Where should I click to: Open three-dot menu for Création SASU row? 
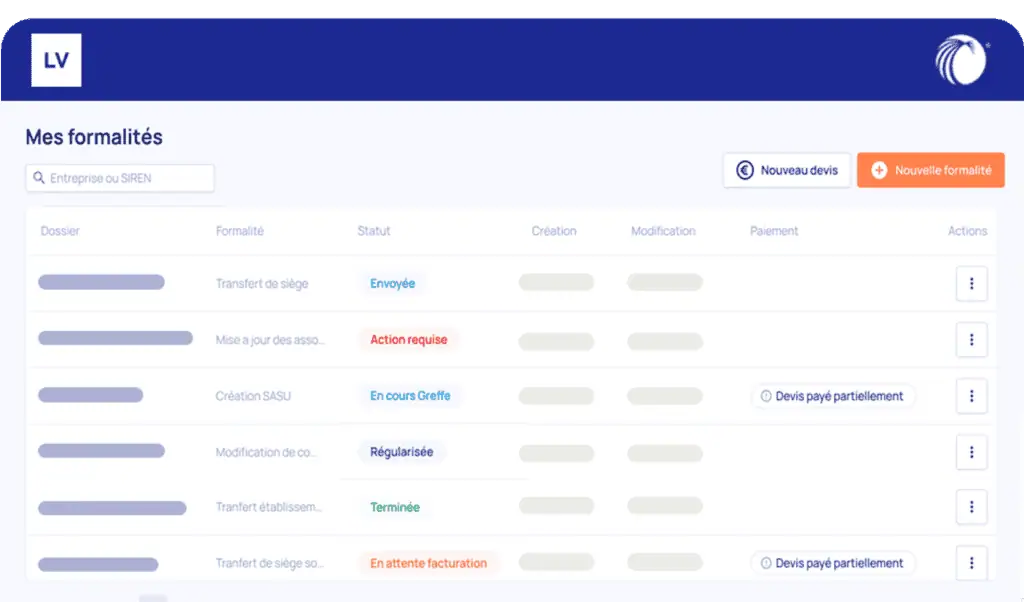pyautogui.click(x=971, y=396)
